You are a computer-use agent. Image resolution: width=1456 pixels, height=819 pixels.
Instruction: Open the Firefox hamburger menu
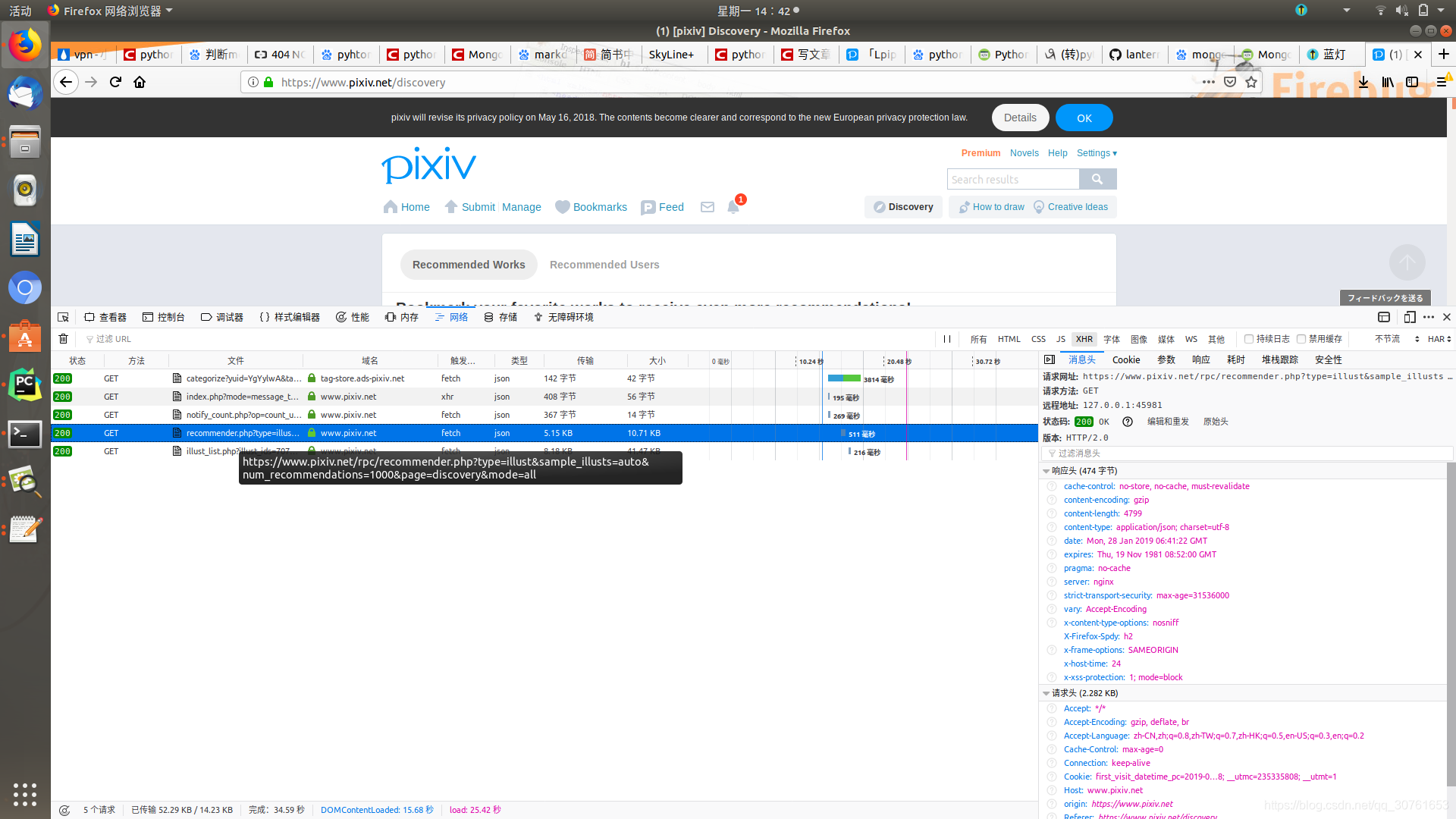coord(1442,82)
